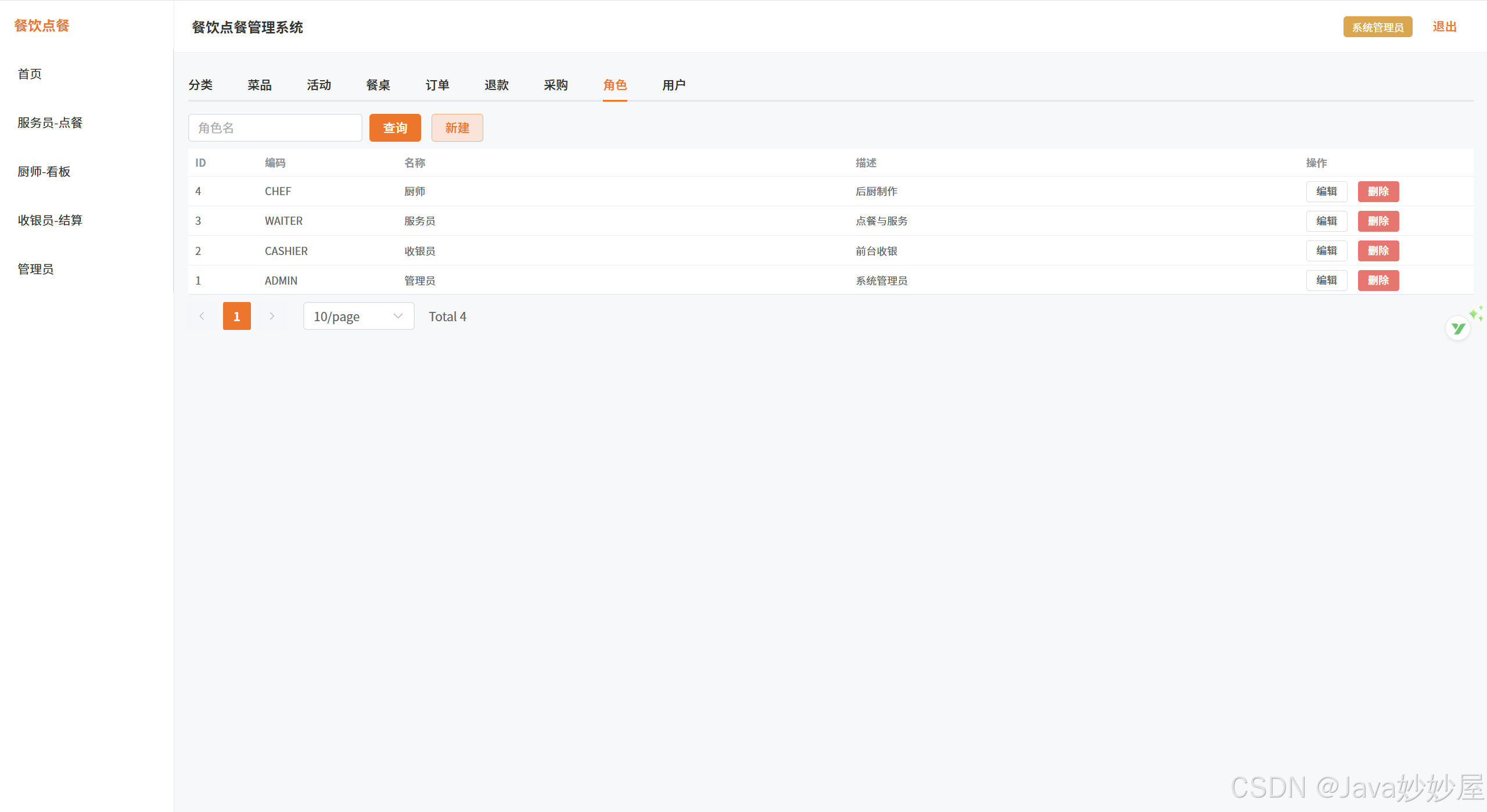
Task: Click the green floating assistant icon
Action: (1458, 328)
